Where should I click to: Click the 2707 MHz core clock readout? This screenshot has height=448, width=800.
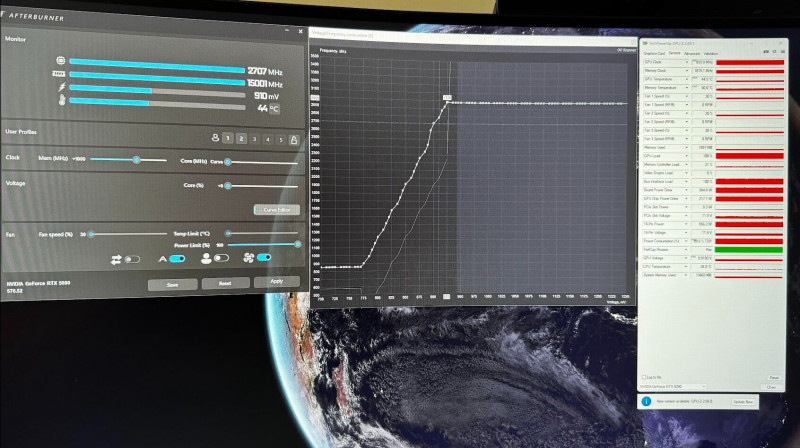(x=265, y=71)
